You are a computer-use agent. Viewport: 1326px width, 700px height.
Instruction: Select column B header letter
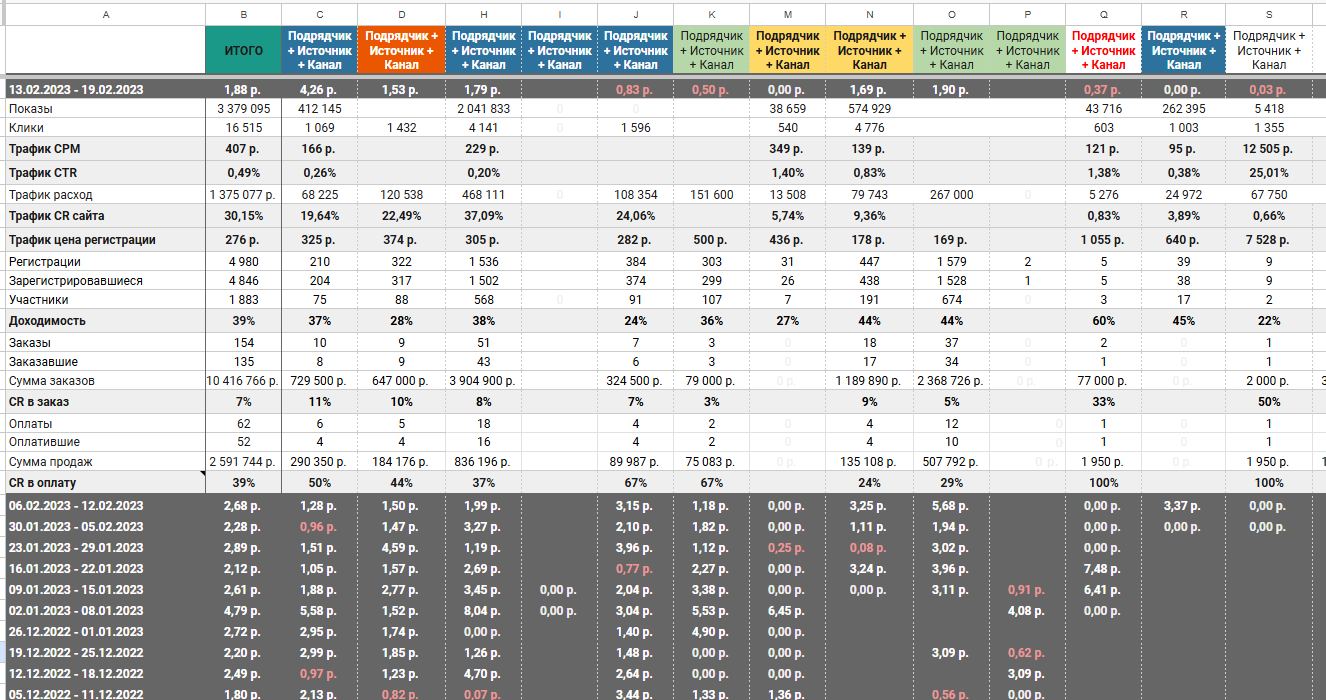243,13
